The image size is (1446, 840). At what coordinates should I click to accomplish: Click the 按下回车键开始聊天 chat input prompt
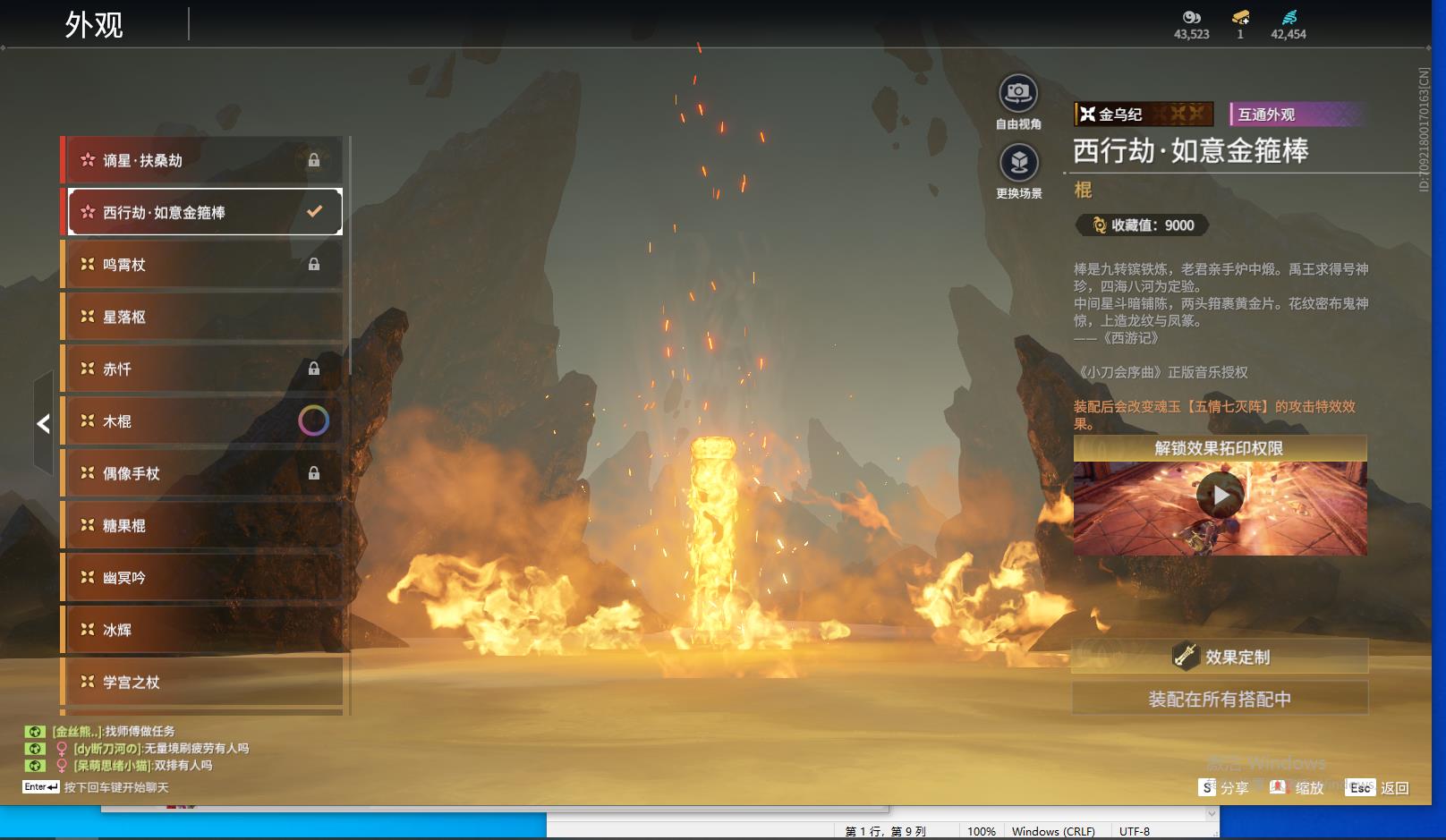pos(116,787)
